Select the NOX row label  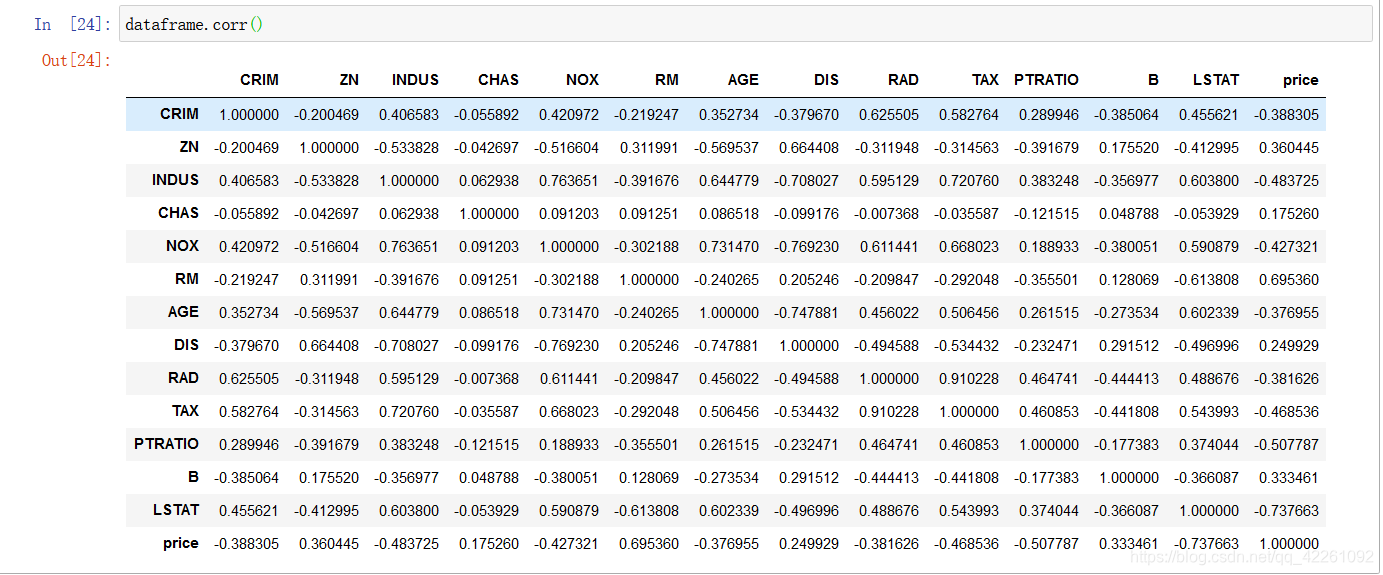click(x=182, y=246)
